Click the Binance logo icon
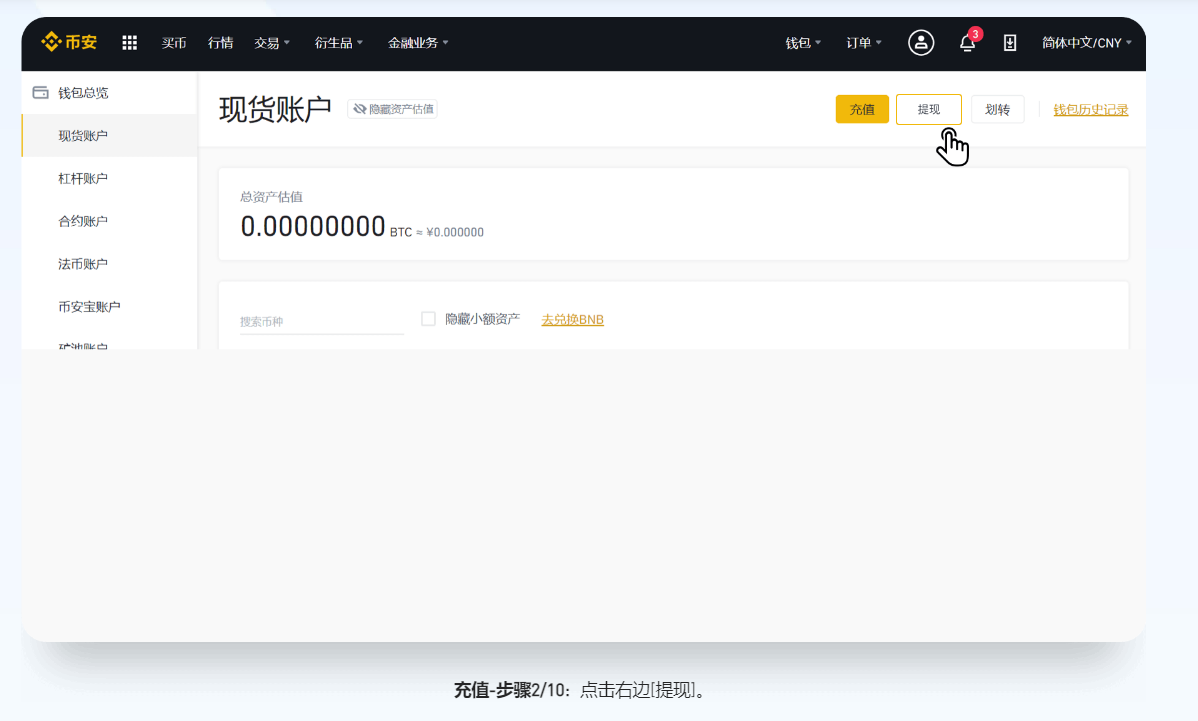Screen dimensions: 1198x721 point(51,42)
